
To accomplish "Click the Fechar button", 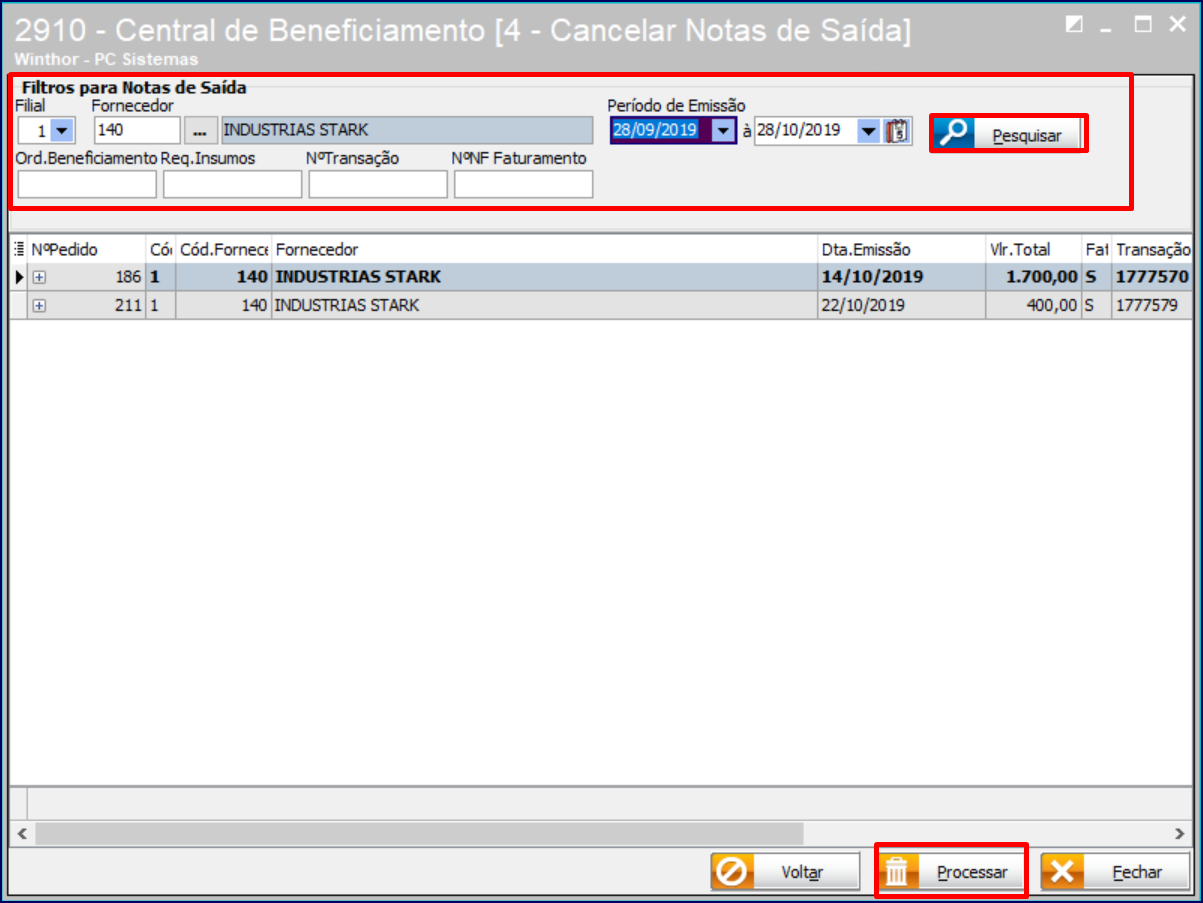I will pos(1115,872).
